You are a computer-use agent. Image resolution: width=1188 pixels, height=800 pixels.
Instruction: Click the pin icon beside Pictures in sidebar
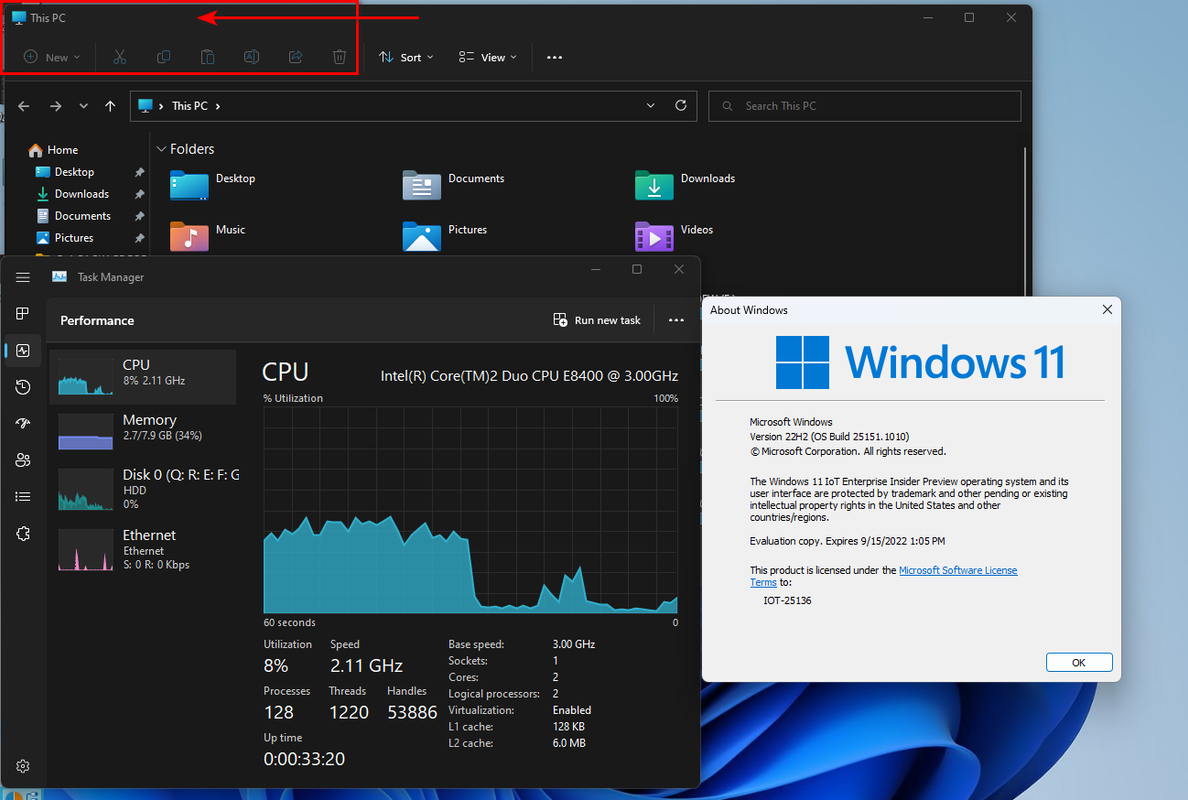click(139, 238)
